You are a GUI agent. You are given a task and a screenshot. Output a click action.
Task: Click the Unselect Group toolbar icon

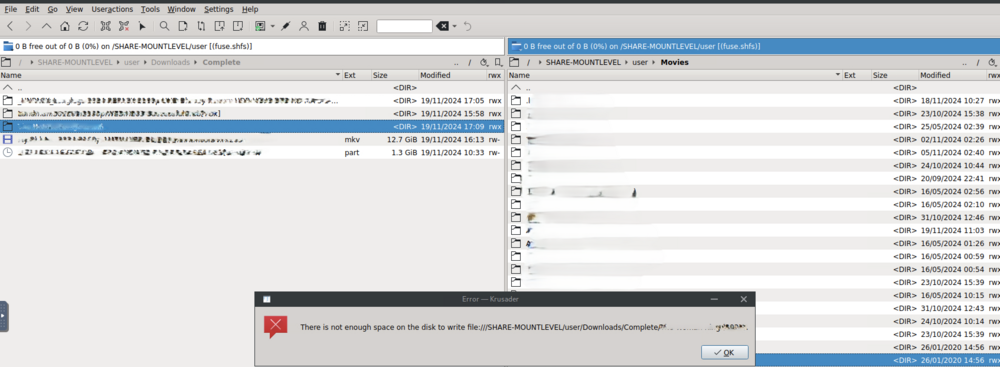363,26
